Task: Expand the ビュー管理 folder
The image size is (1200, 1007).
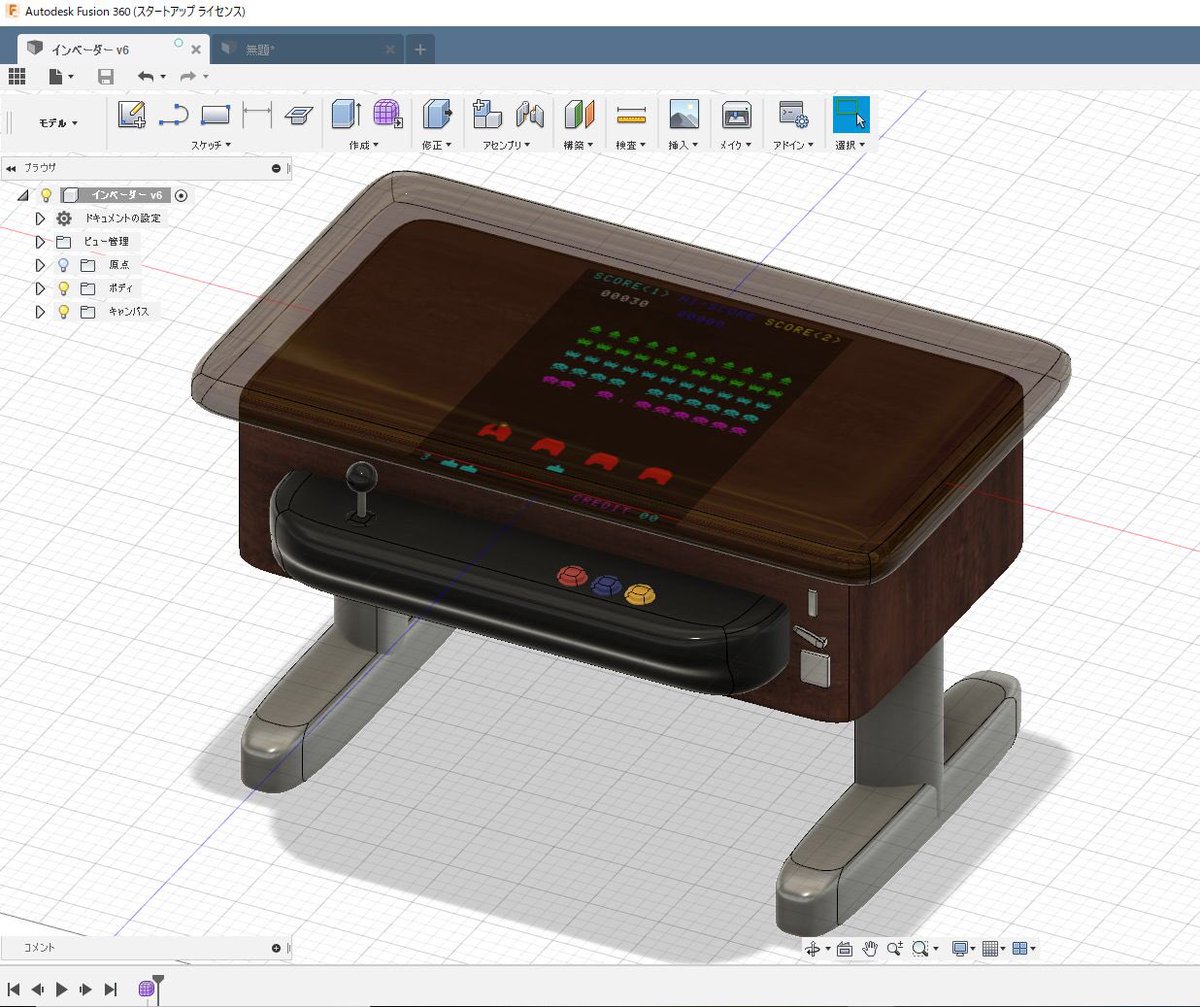Action: 40,242
